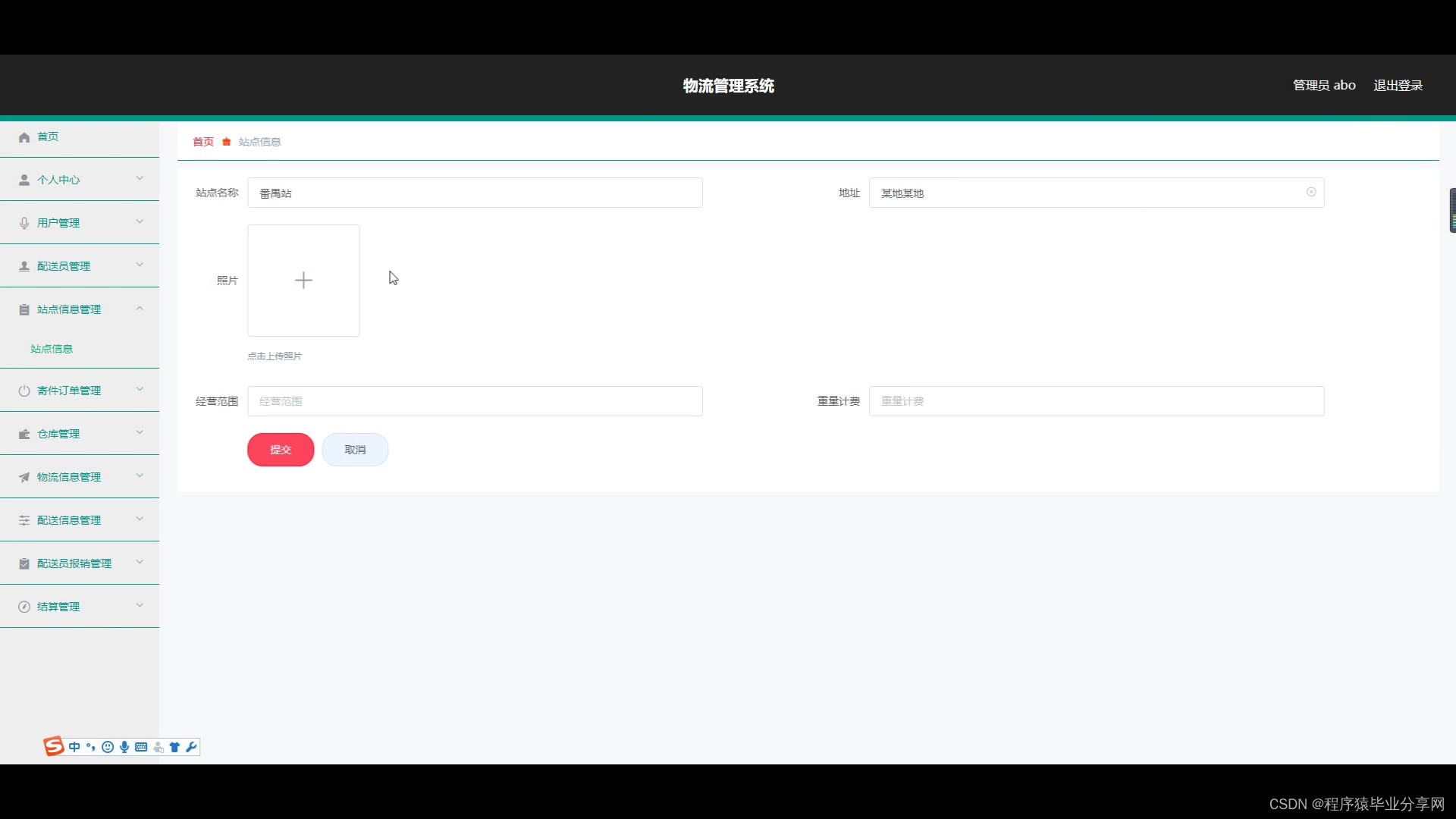
Task: Toggle Chinese/English mode in IME toolbar
Action: [x=74, y=747]
